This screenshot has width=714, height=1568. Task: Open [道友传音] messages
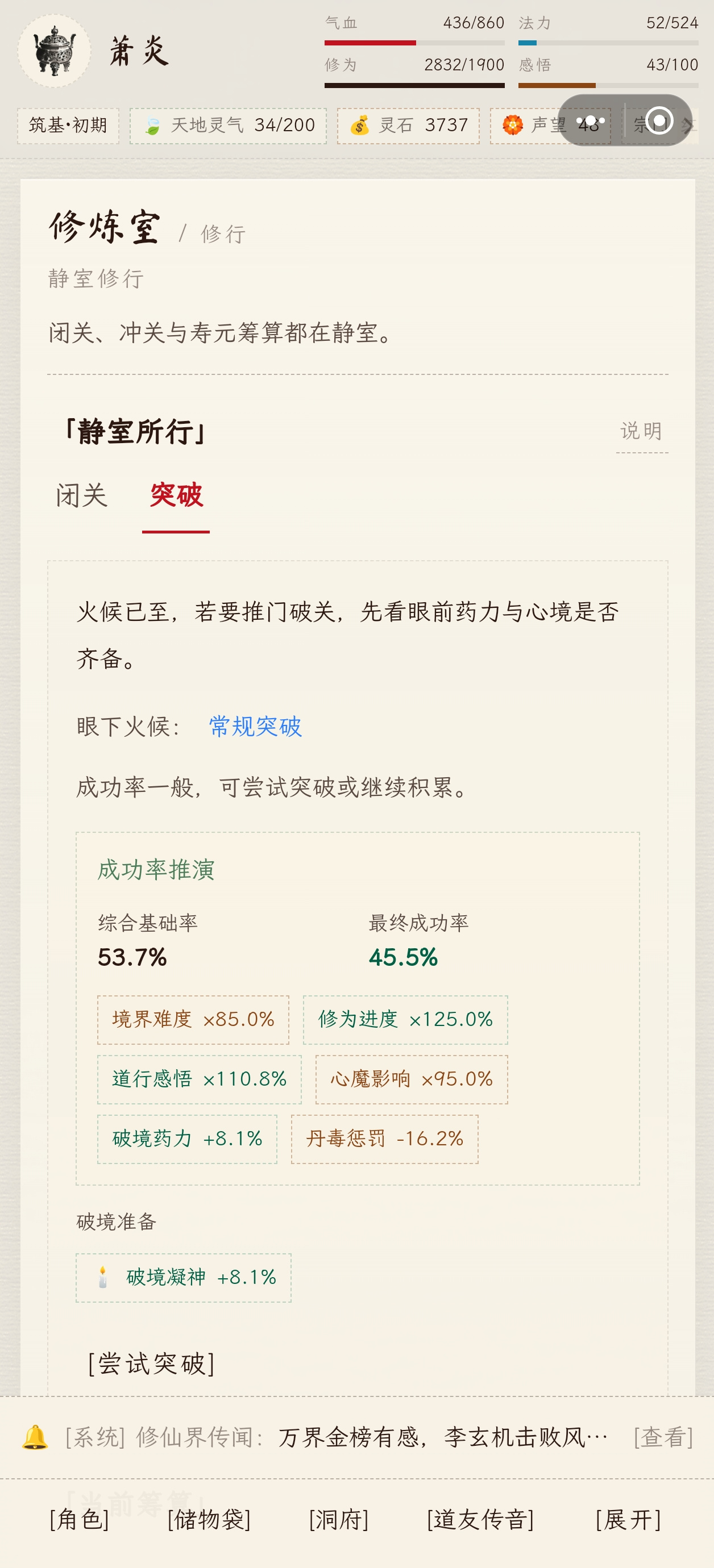point(480,1520)
